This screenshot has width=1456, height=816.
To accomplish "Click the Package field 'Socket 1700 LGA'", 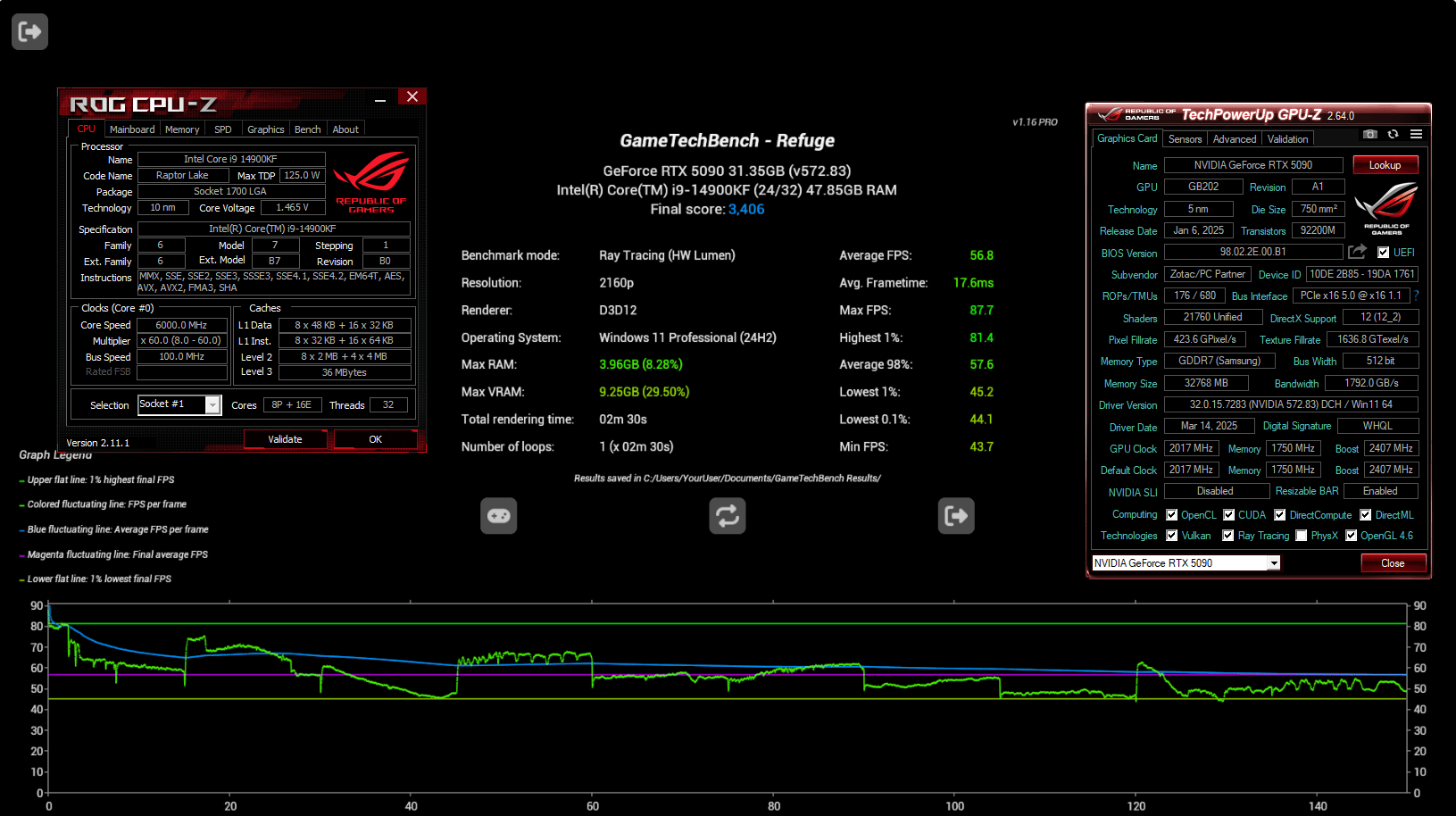I will pos(230,192).
